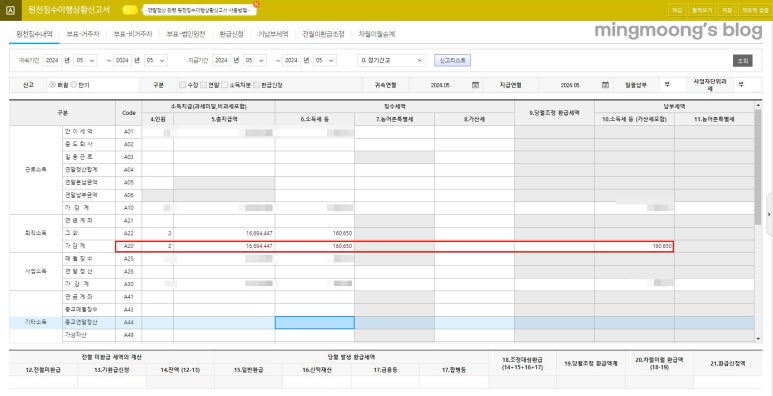The width and height of the screenshot is (773, 396).
Task: Click the input cell under 21.환급신청액
Action: click(728, 382)
